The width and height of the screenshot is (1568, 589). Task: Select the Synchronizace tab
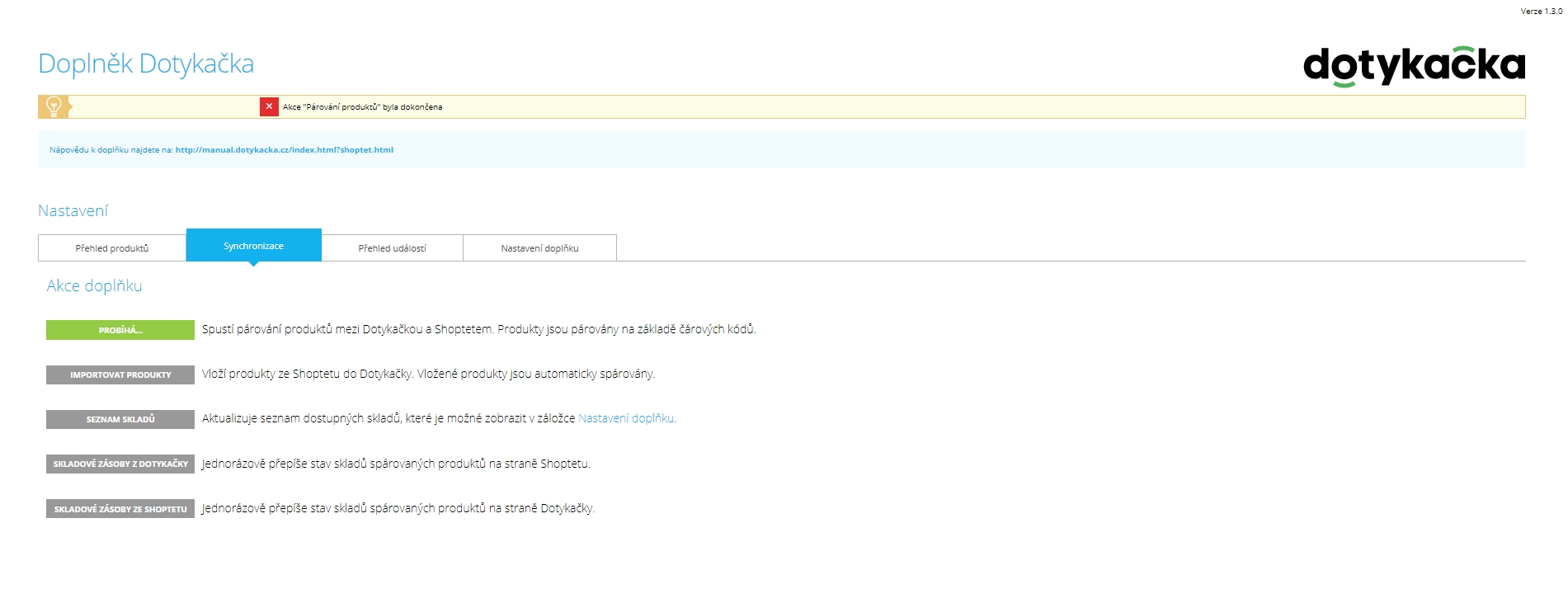click(253, 246)
